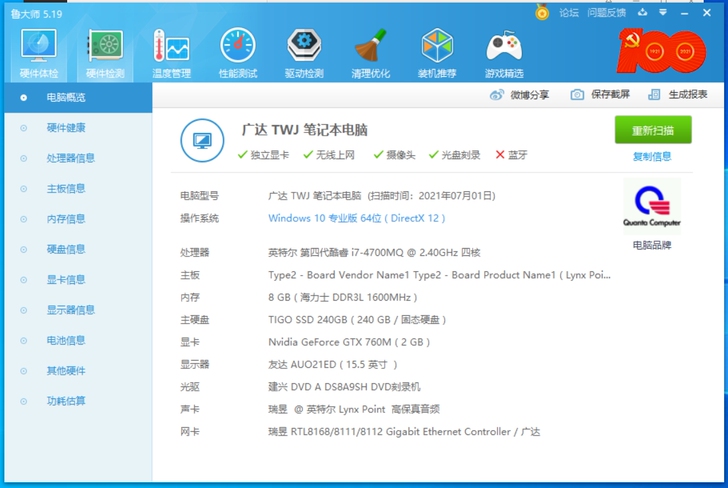Image resolution: width=728 pixels, height=488 pixels.
Task: Click the Quanta Computer brand logo
Action: click(x=651, y=206)
